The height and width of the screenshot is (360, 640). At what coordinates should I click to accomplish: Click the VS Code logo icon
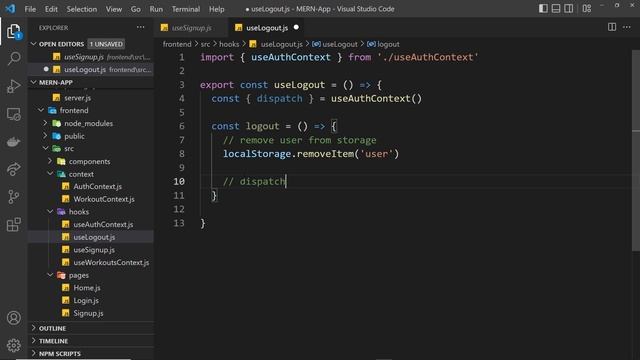pyautogui.click(x=10, y=9)
